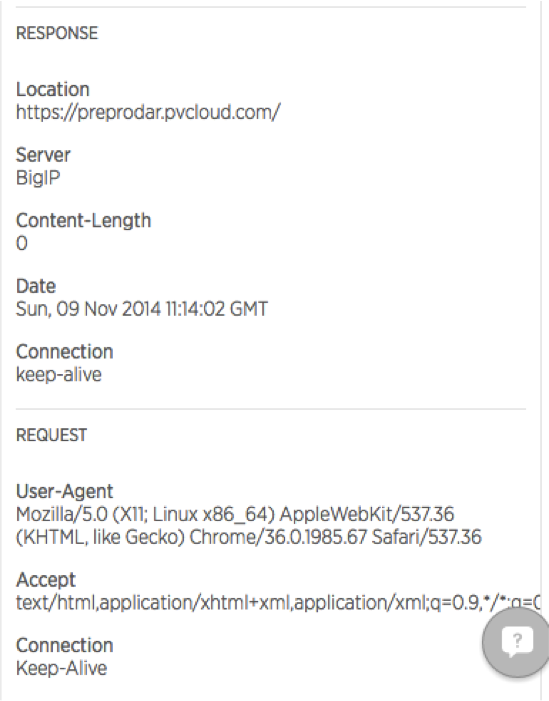The width and height of the screenshot is (549, 701).
Task: Select the text/html Accept header value
Action: tap(278, 603)
